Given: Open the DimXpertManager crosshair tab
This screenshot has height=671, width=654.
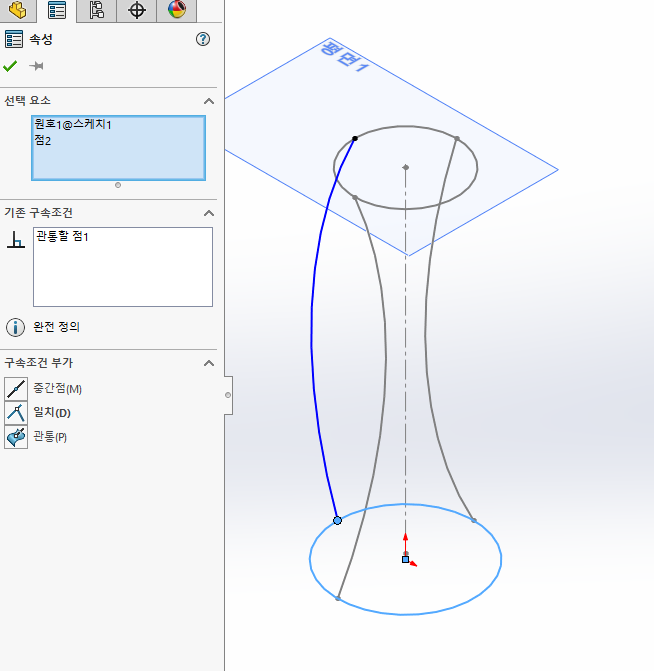Looking at the screenshot, I should tap(137, 10).
